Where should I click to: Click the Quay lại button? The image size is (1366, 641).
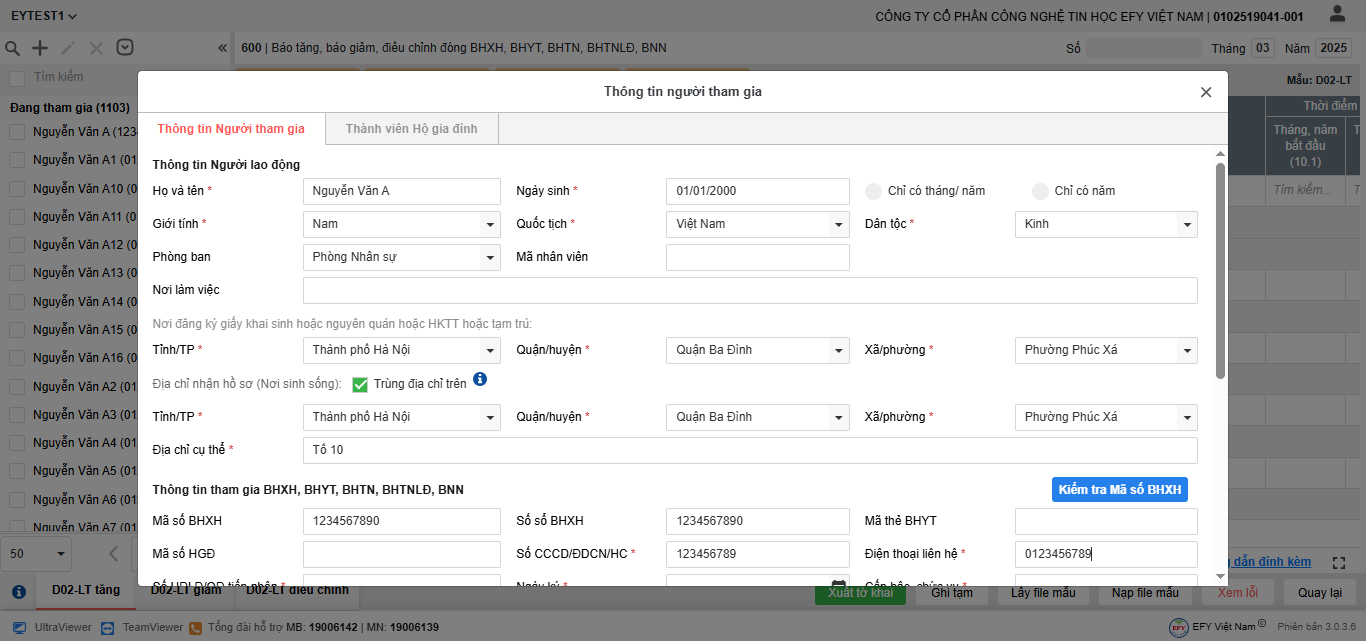1319,592
